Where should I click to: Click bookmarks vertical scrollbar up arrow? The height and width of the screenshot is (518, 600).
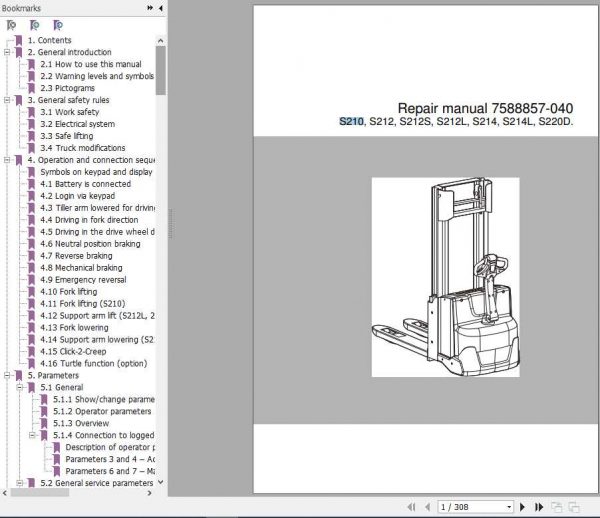pos(161,41)
